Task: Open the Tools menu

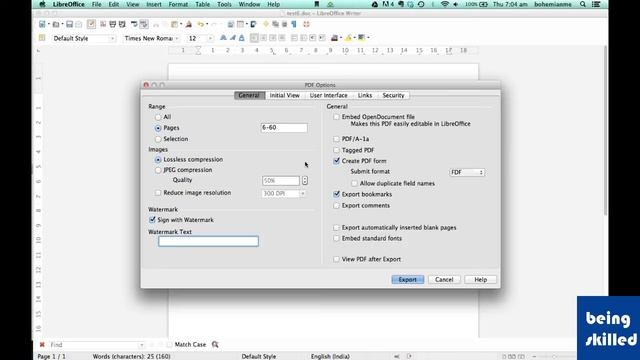Action: point(224,4)
